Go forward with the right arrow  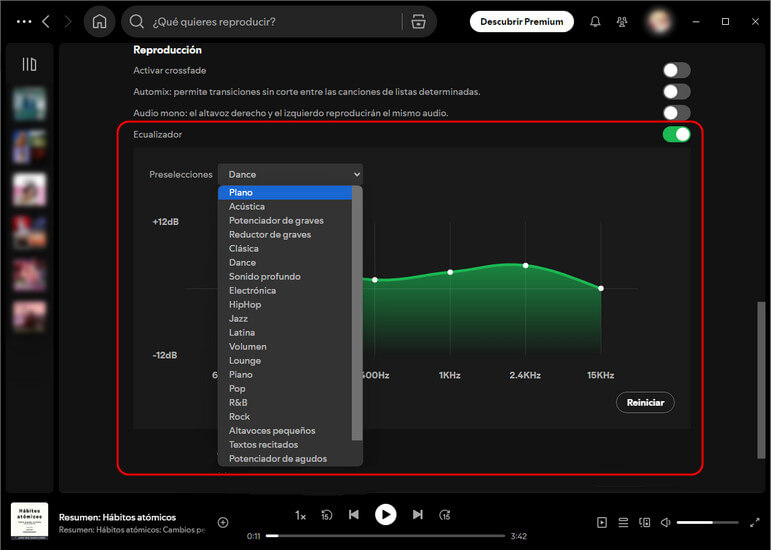click(68, 22)
